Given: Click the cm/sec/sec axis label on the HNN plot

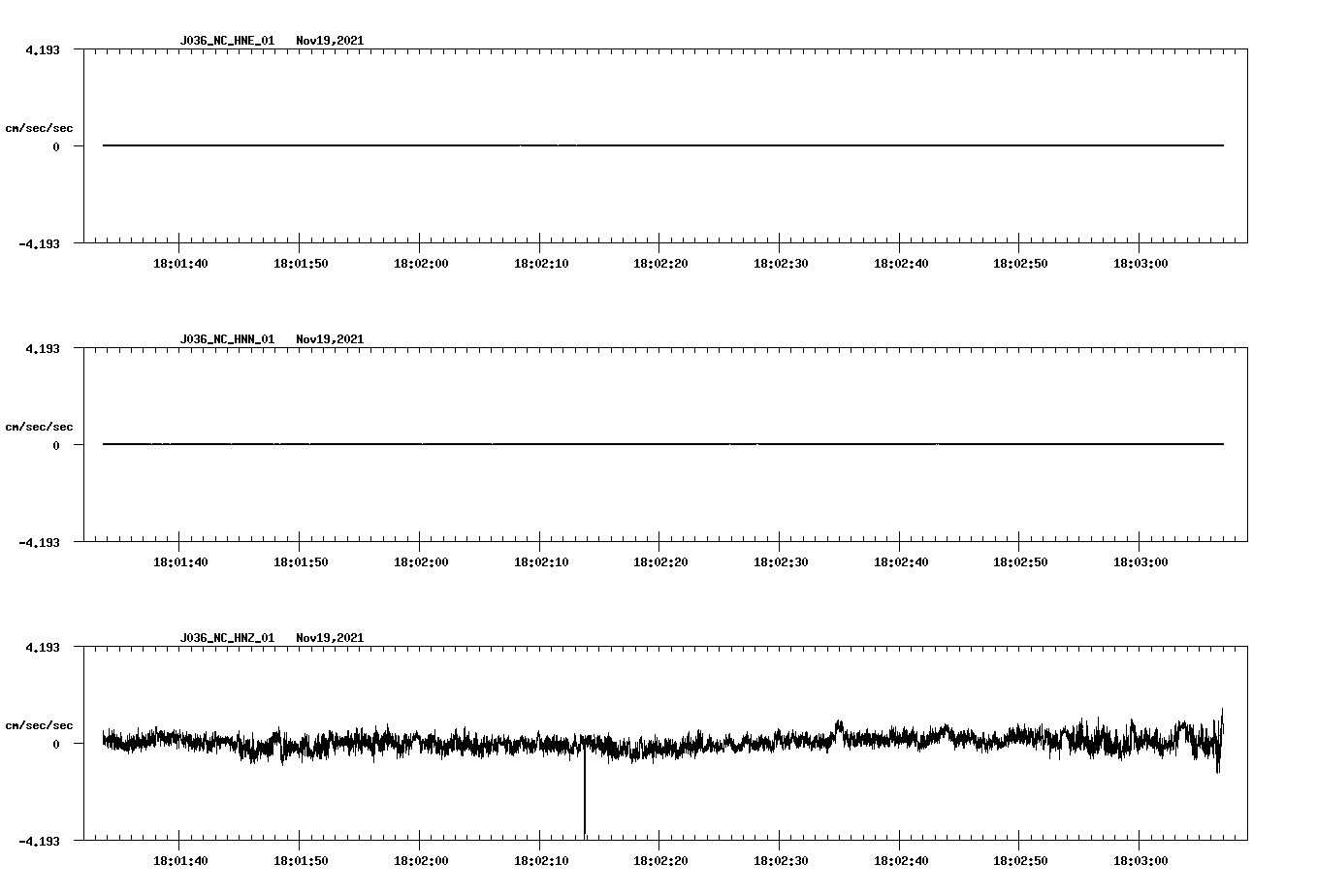Looking at the screenshot, I should (x=39, y=427).
